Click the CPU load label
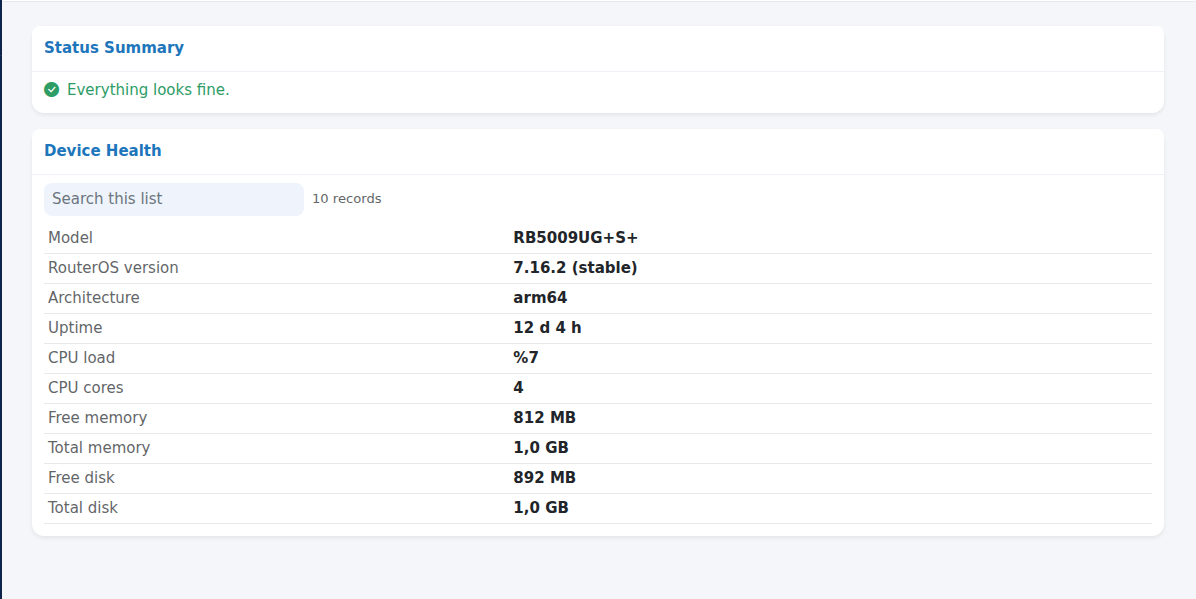This screenshot has width=1196, height=599. click(x=82, y=358)
